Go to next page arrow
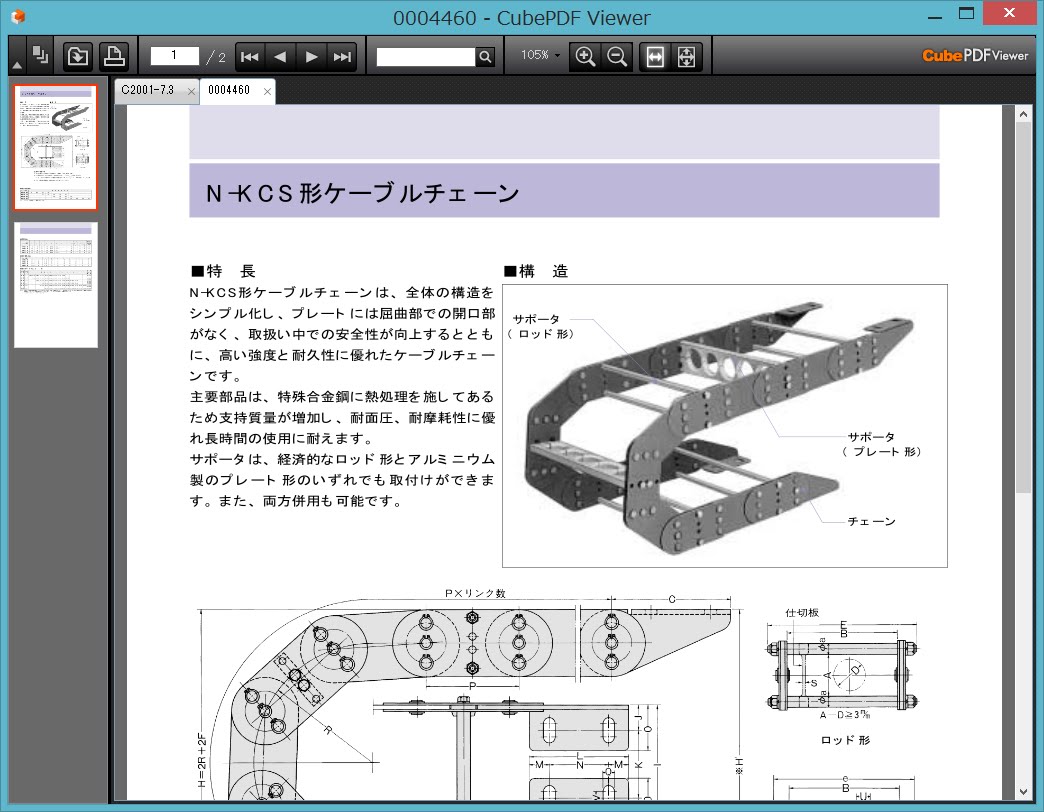The width and height of the screenshot is (1044, 812). tap(311, 57)
